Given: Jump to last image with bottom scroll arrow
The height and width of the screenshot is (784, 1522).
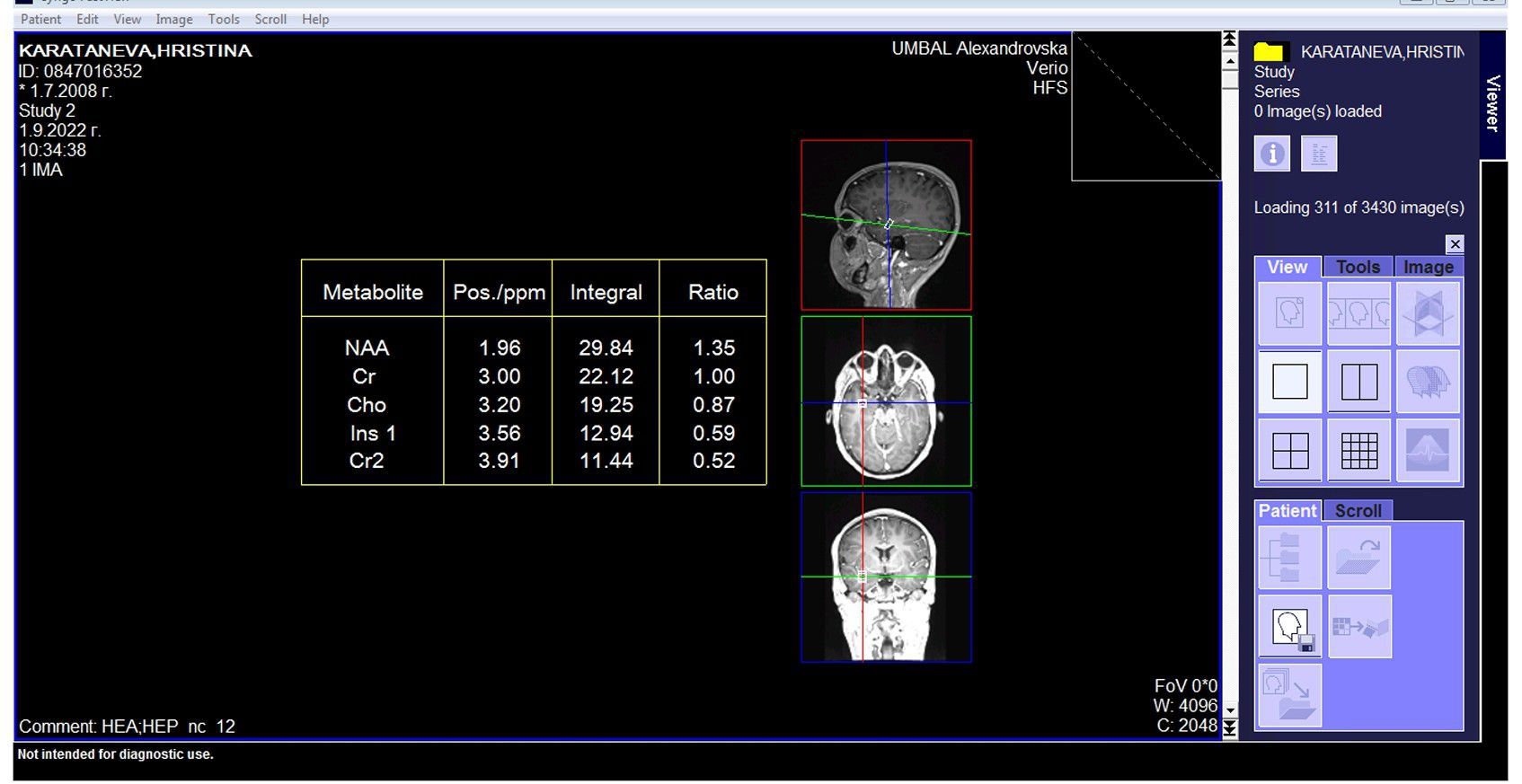Looking at the screenshot, I should click(x=1230, y=728).
